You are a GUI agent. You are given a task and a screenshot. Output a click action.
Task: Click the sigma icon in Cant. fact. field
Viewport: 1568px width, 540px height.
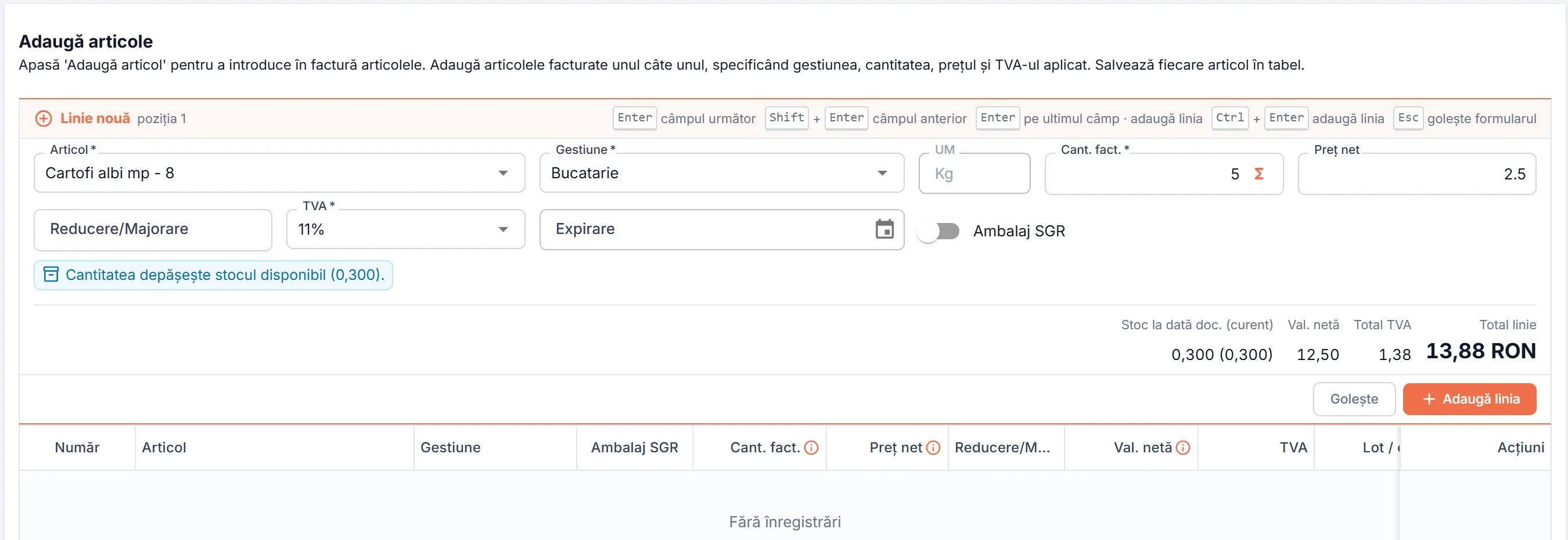(1259, 174)
